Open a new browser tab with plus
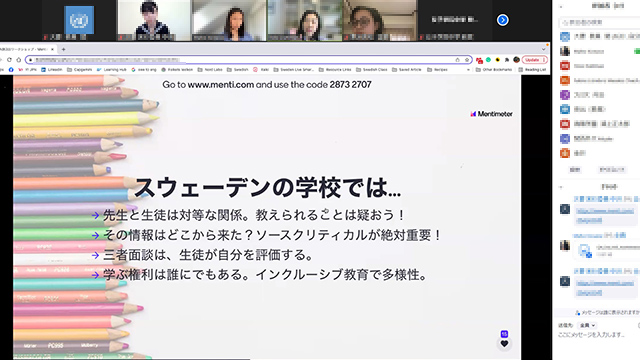 (x=63, y=49)
